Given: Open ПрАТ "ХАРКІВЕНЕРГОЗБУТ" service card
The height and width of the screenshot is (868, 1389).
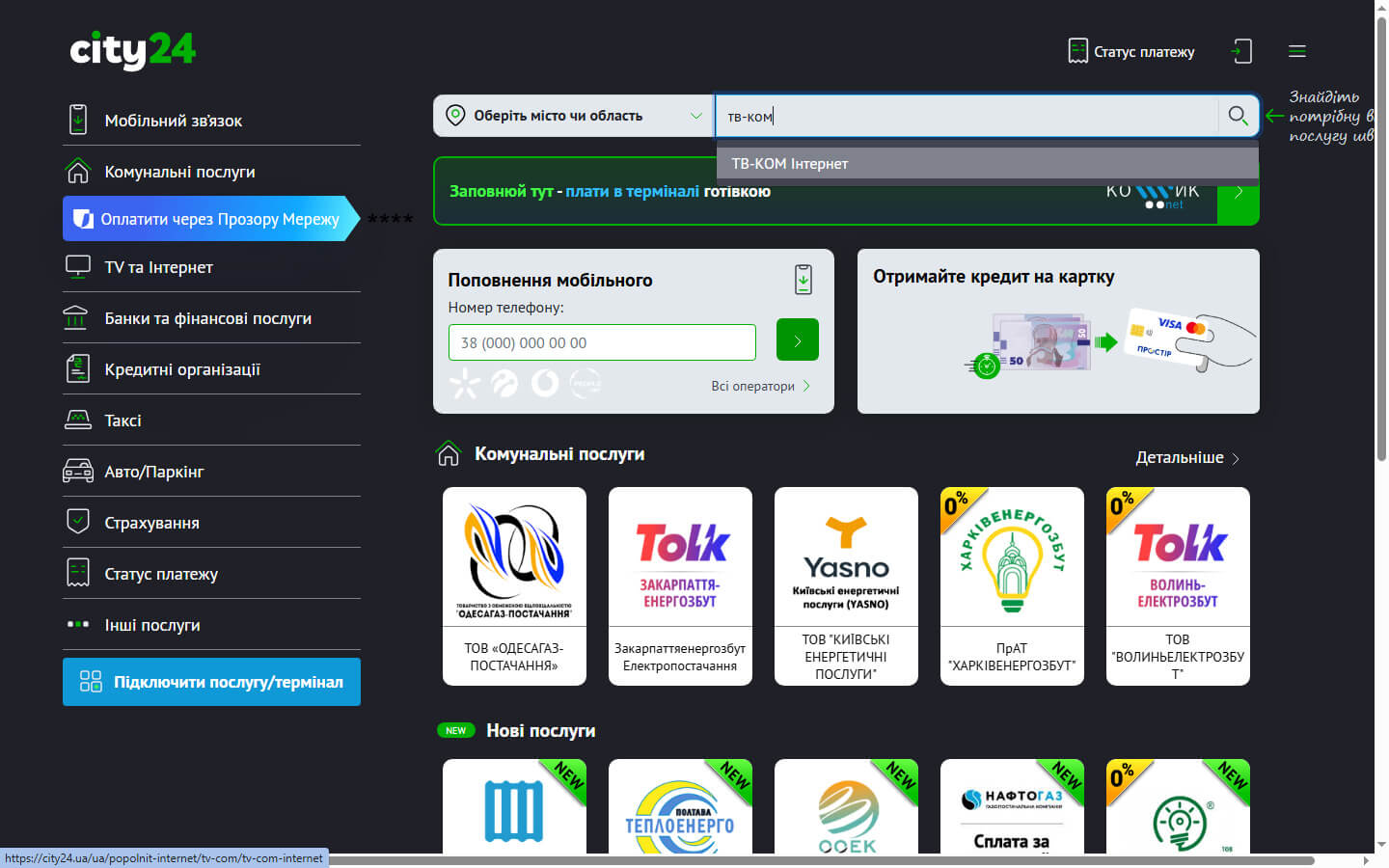Looking at the screenshot, I should tap(1012, 586).
